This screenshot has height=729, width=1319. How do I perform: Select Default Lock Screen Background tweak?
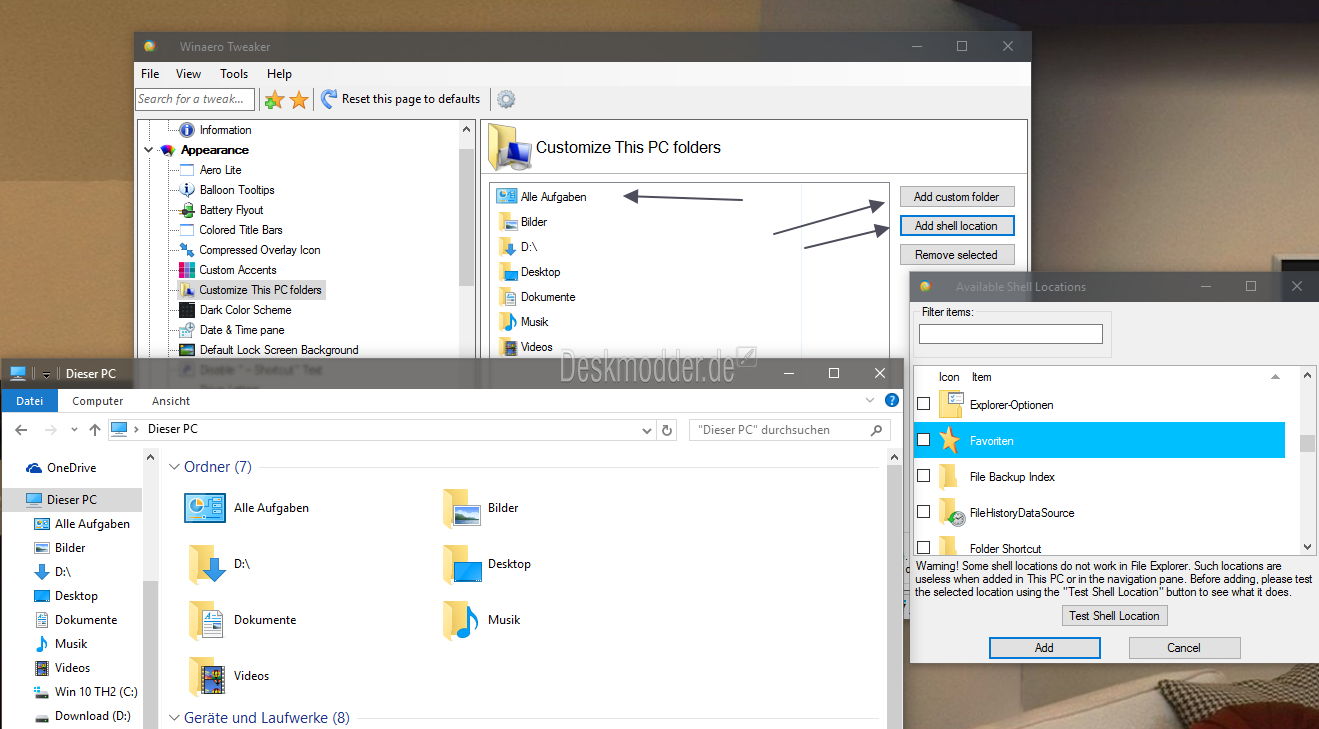point(279,350)
